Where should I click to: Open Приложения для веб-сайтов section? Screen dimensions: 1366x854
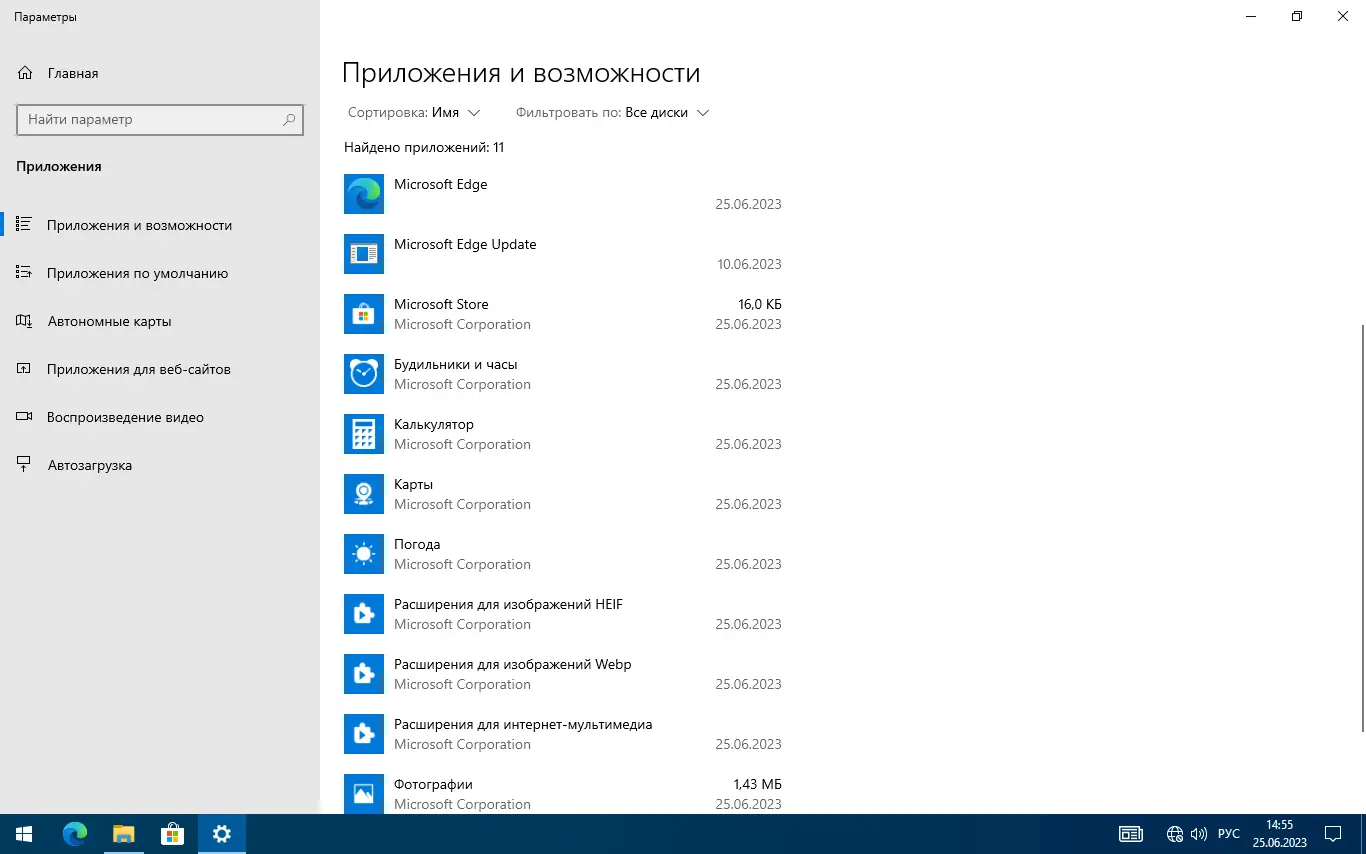tap(160, 369)
